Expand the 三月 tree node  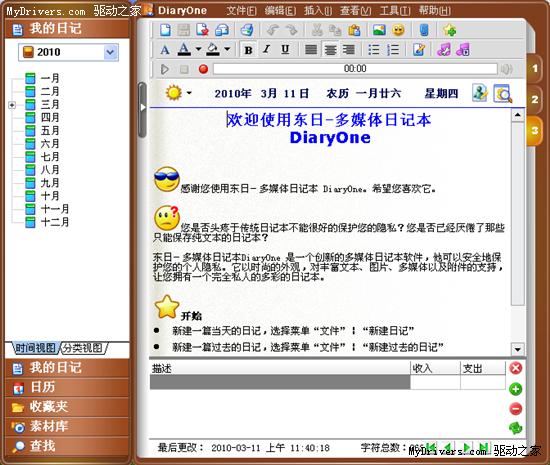[12, 105]
